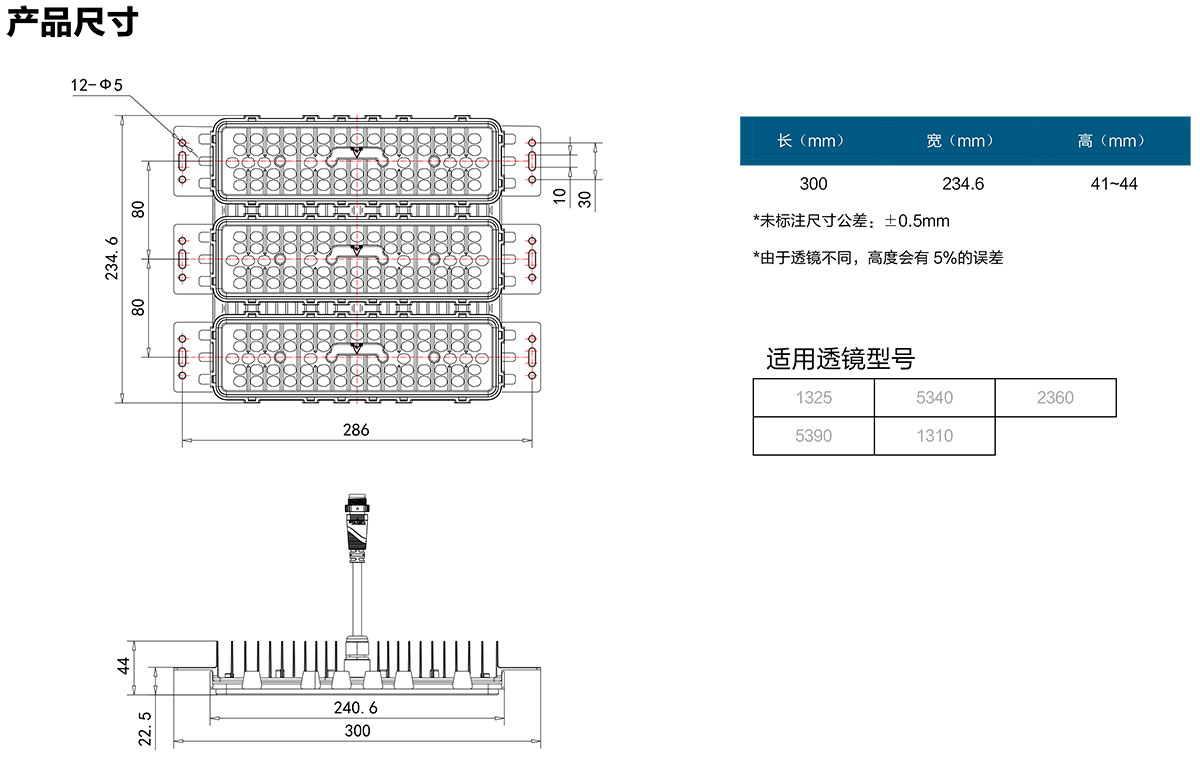Select the 12-Φ5 hole annotation
Screen dimensions: 1200x763
96,85
